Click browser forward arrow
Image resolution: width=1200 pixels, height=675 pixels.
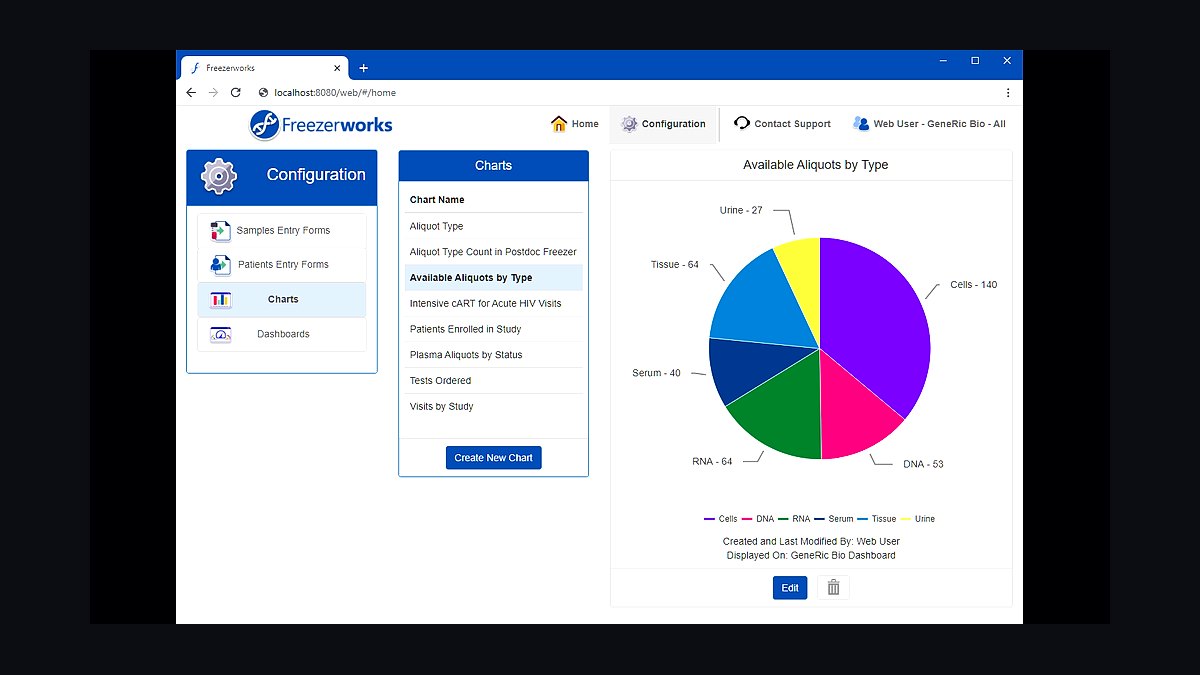click(x=213, y=92)
